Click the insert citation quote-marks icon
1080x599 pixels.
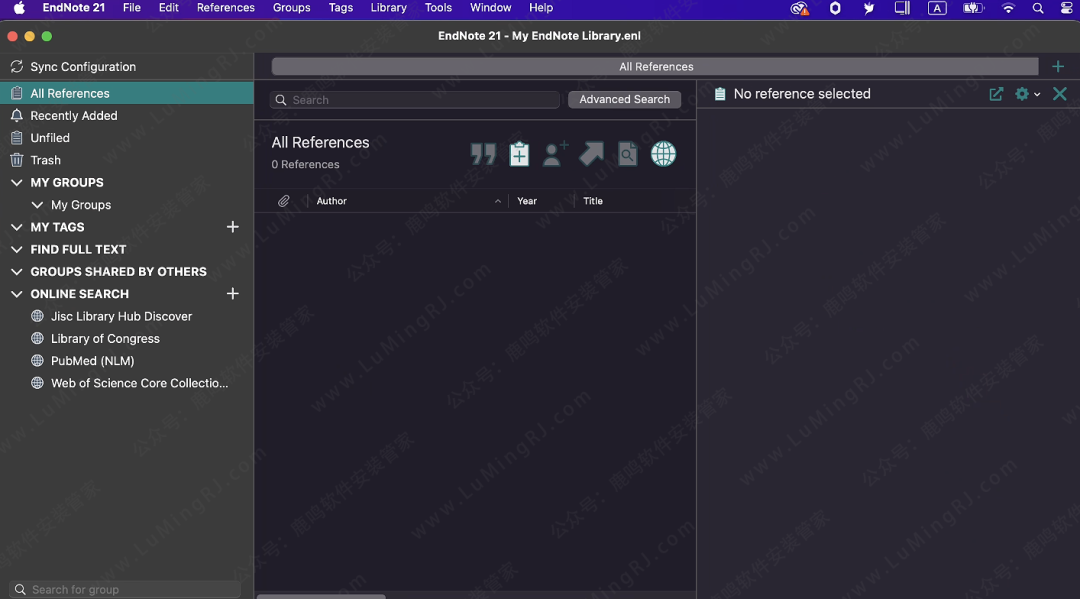(x=483, y=154)
